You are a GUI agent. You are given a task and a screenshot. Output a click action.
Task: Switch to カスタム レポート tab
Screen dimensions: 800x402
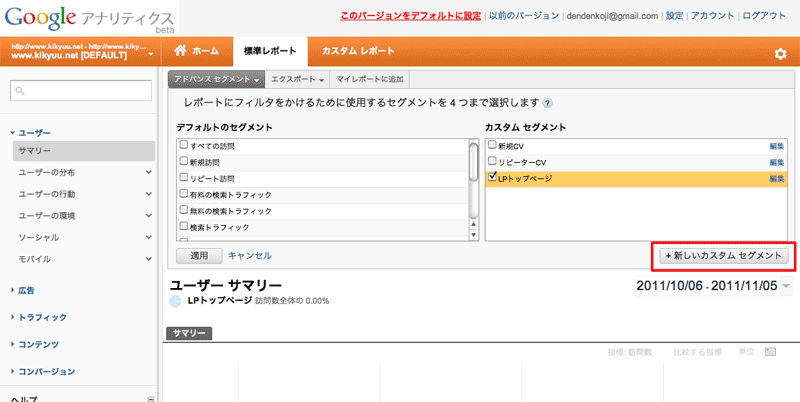(x=357, y=51)
